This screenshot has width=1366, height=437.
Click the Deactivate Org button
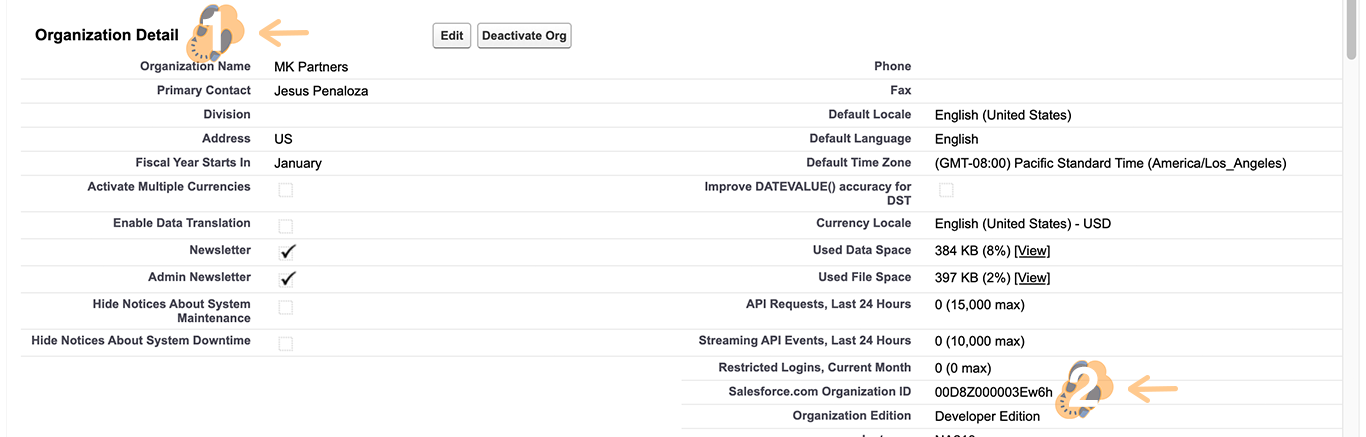[x=524, y=36]
